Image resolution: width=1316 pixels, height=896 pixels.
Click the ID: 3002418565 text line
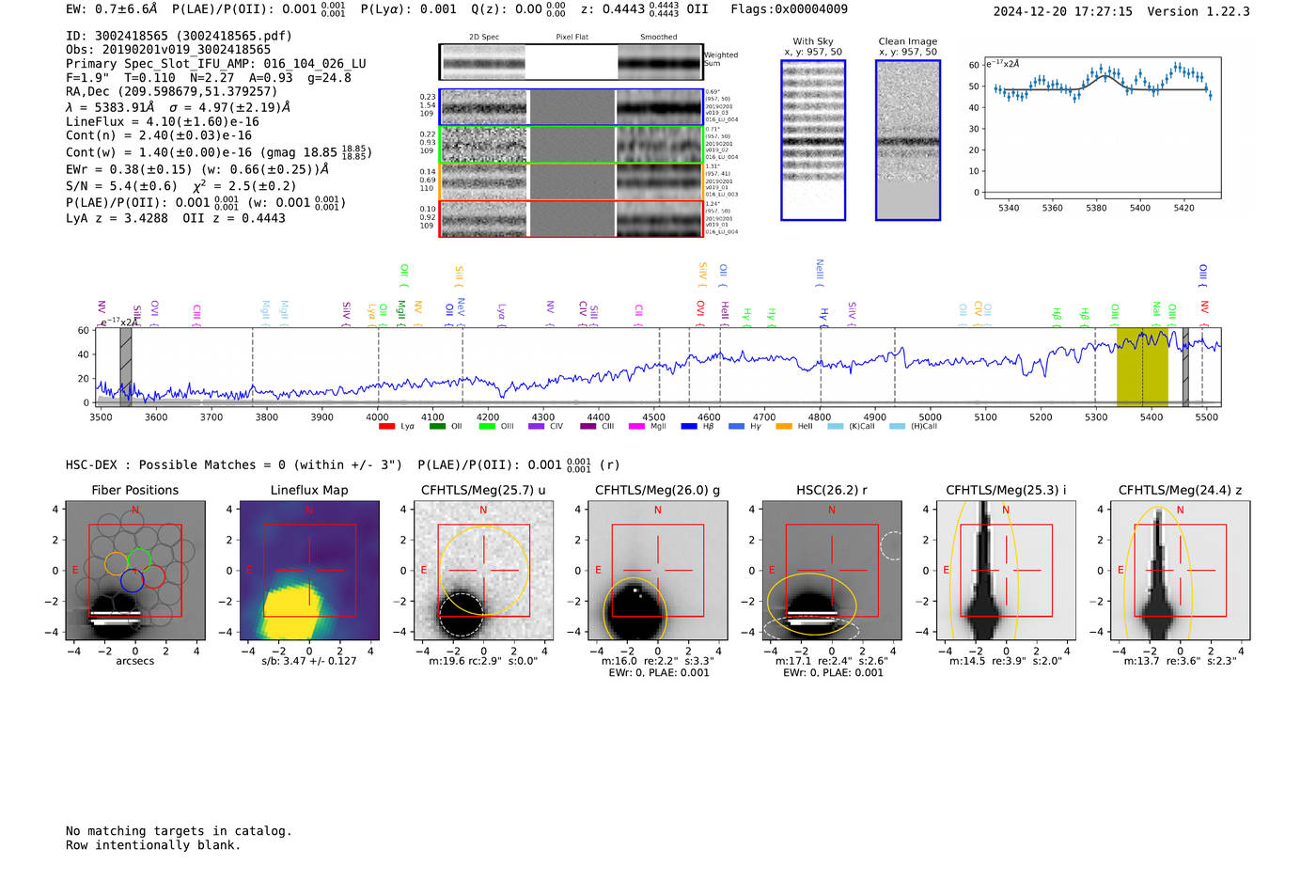pos(179,36)
